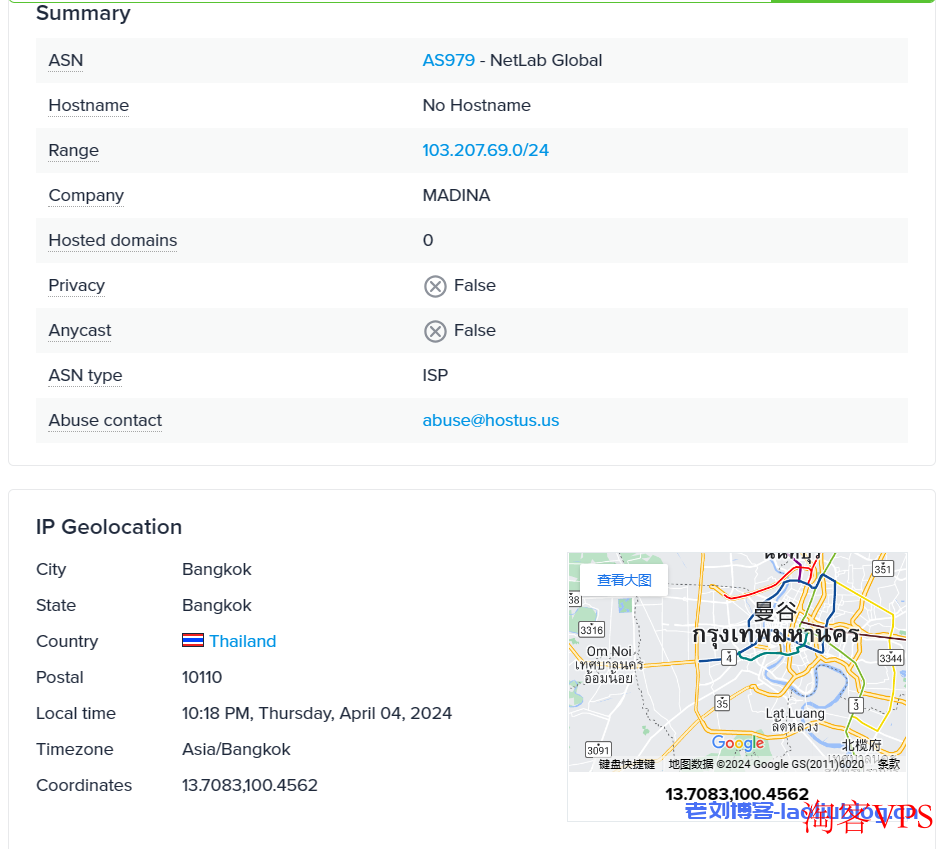This screenshot has width=944, height=849.
Task: Click the Privacy False cross icon
Action: (435, 287)
